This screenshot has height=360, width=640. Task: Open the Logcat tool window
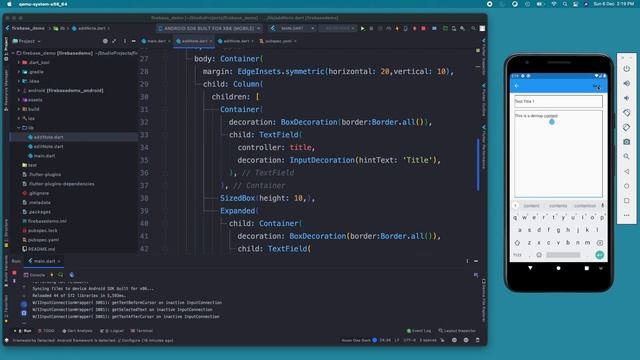(x=112, y=331)
